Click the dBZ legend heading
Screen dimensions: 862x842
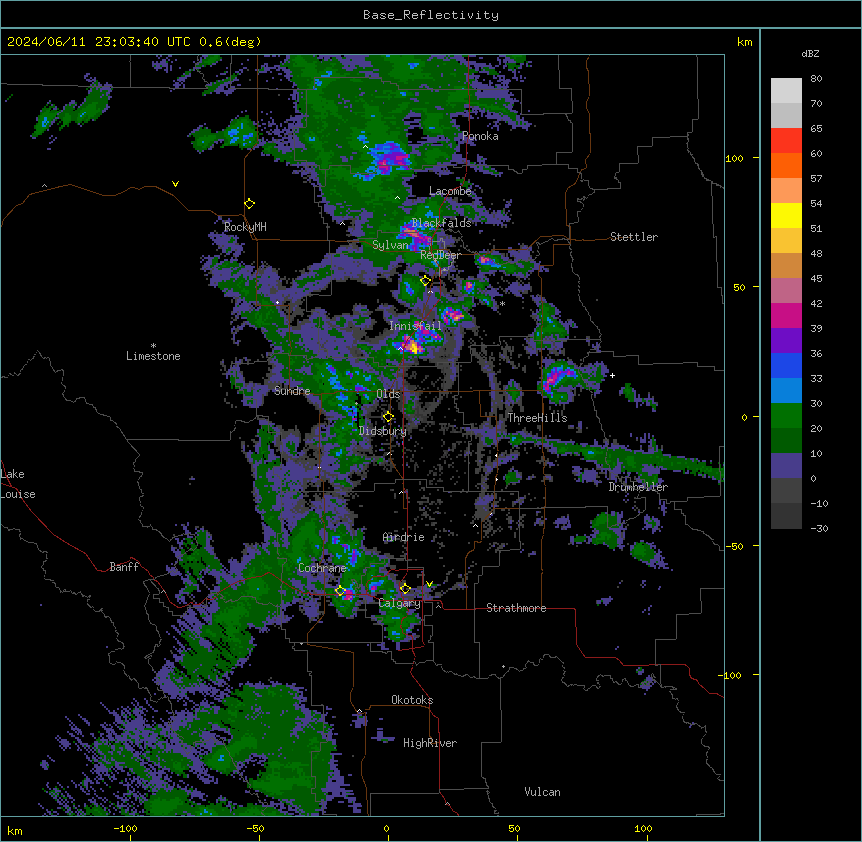click(810, 54)
